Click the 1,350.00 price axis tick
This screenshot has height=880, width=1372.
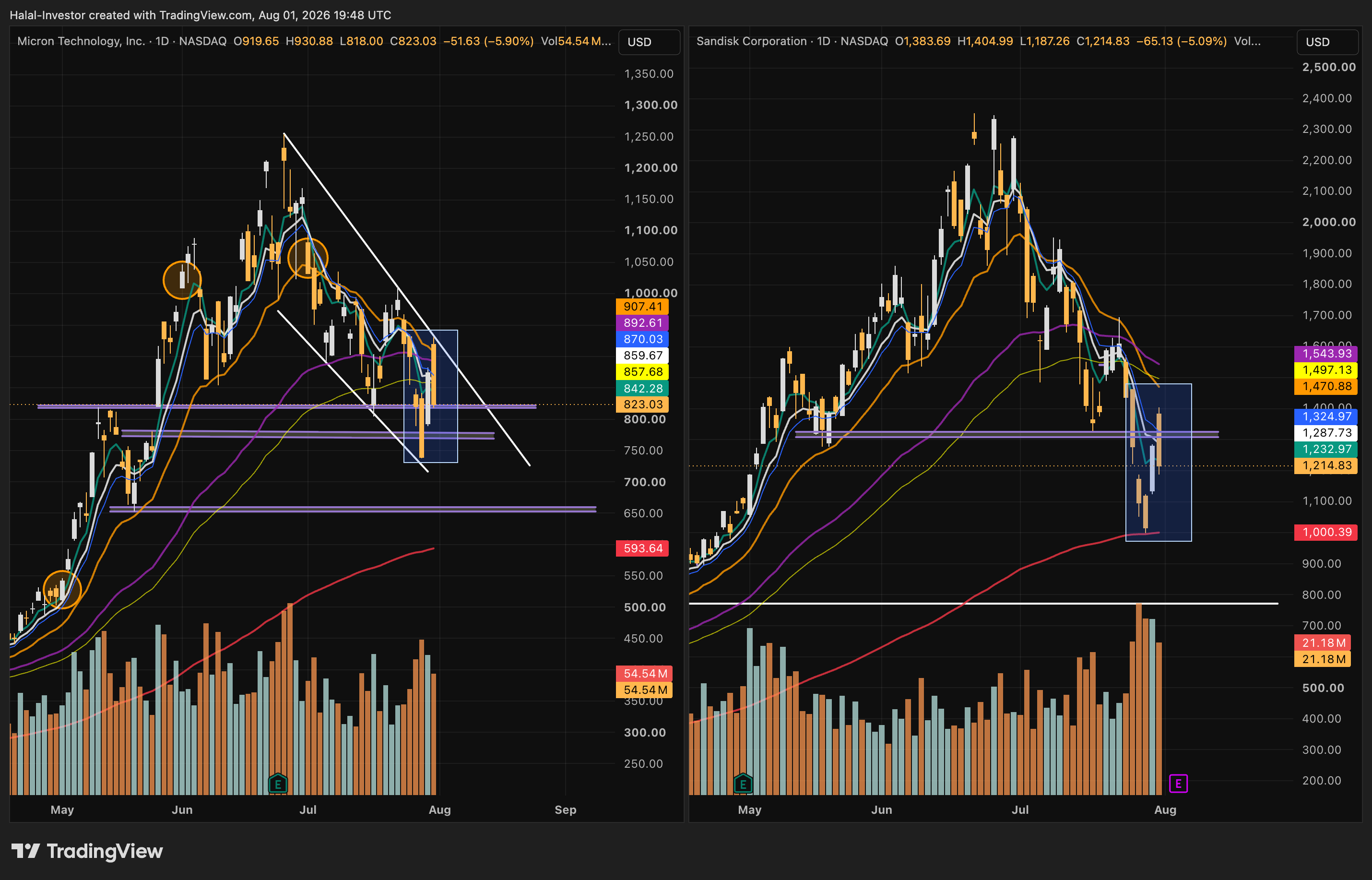(649, 74)
